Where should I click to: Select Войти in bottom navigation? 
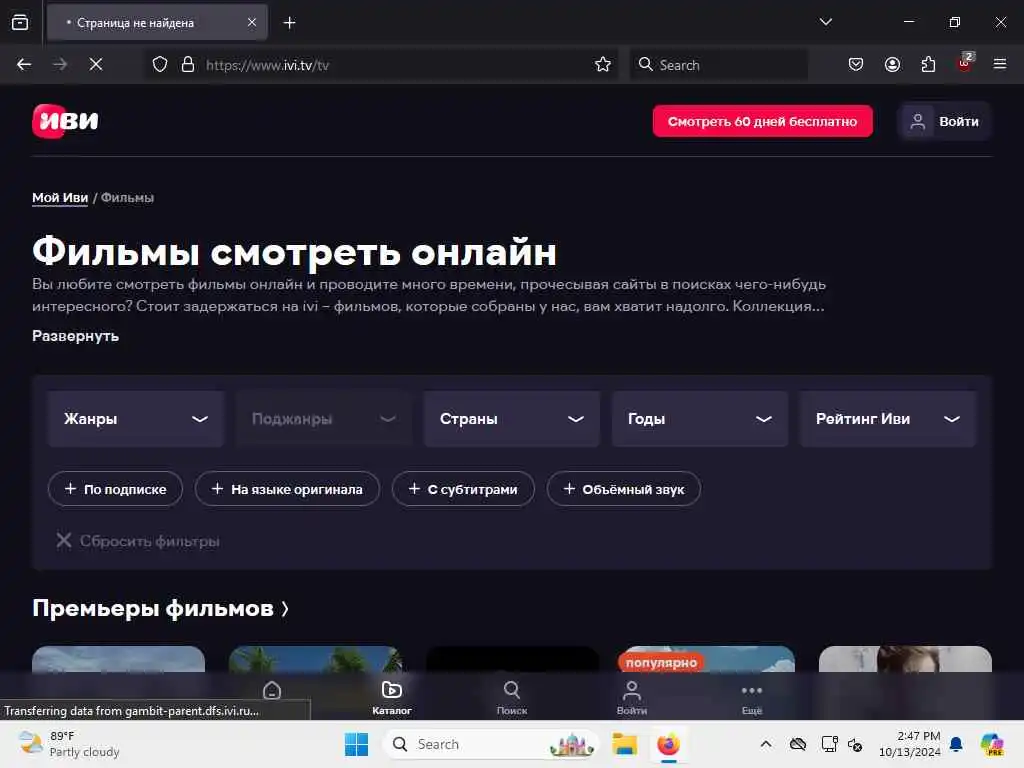pyautogui.click(x=632, y=697)
